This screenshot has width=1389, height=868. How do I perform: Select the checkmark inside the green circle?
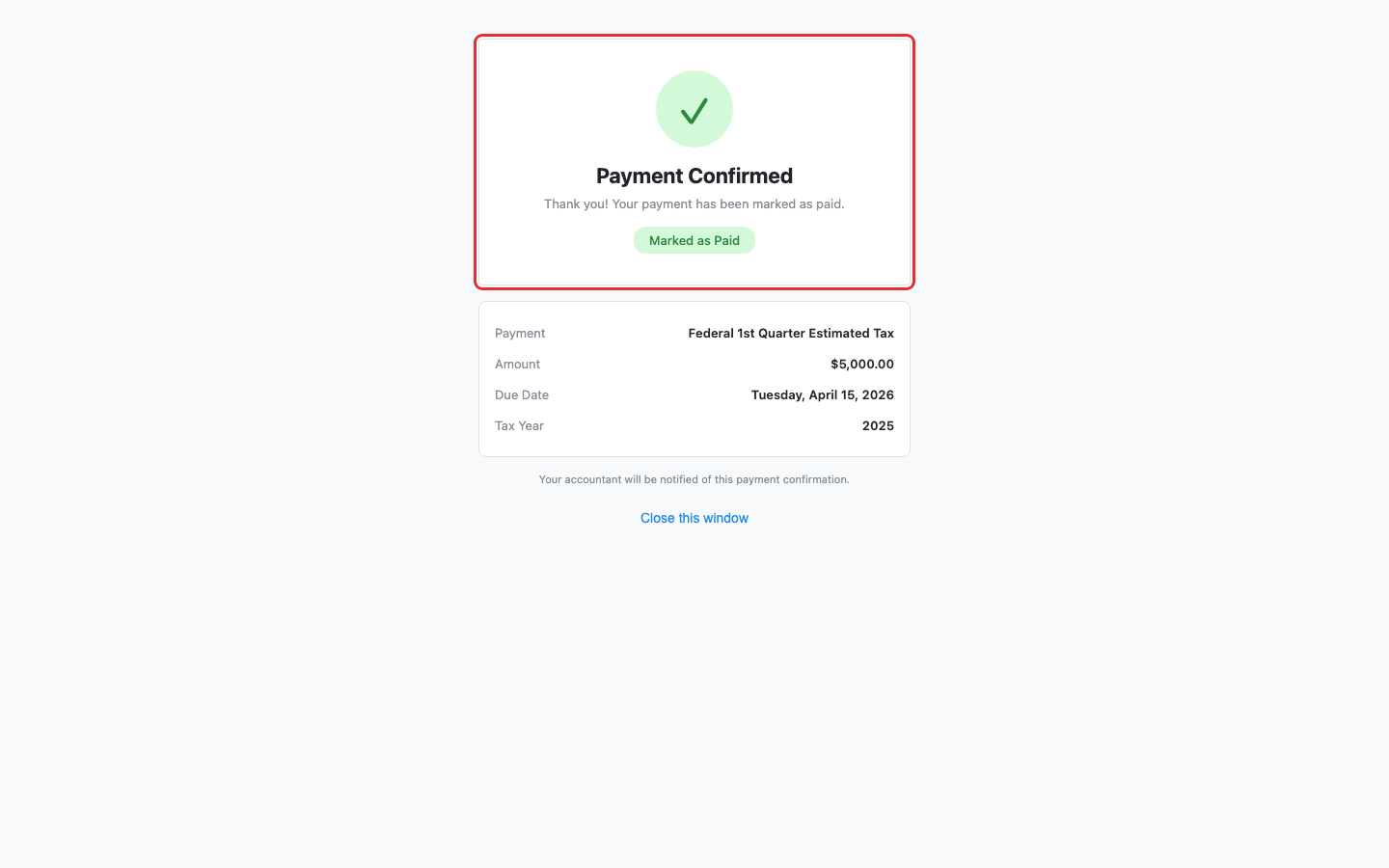pyautogui.click(x=694, y=111)
